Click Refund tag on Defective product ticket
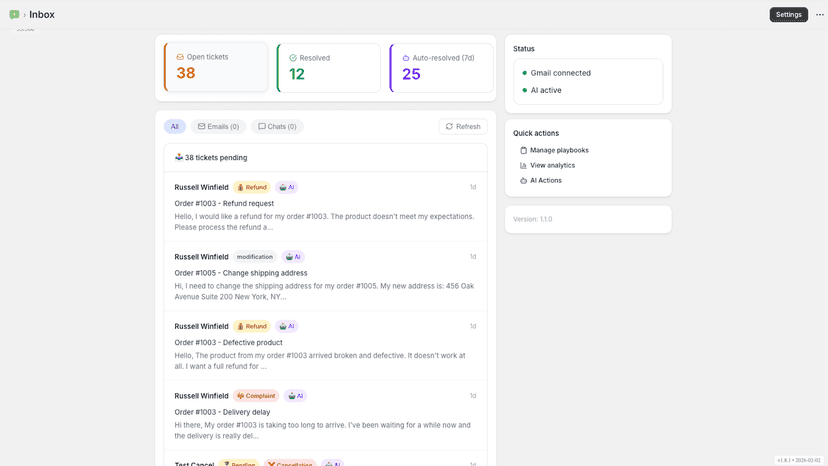Image resolution: width=828 pixels, height=466 pixels. [x=251, y=326]
